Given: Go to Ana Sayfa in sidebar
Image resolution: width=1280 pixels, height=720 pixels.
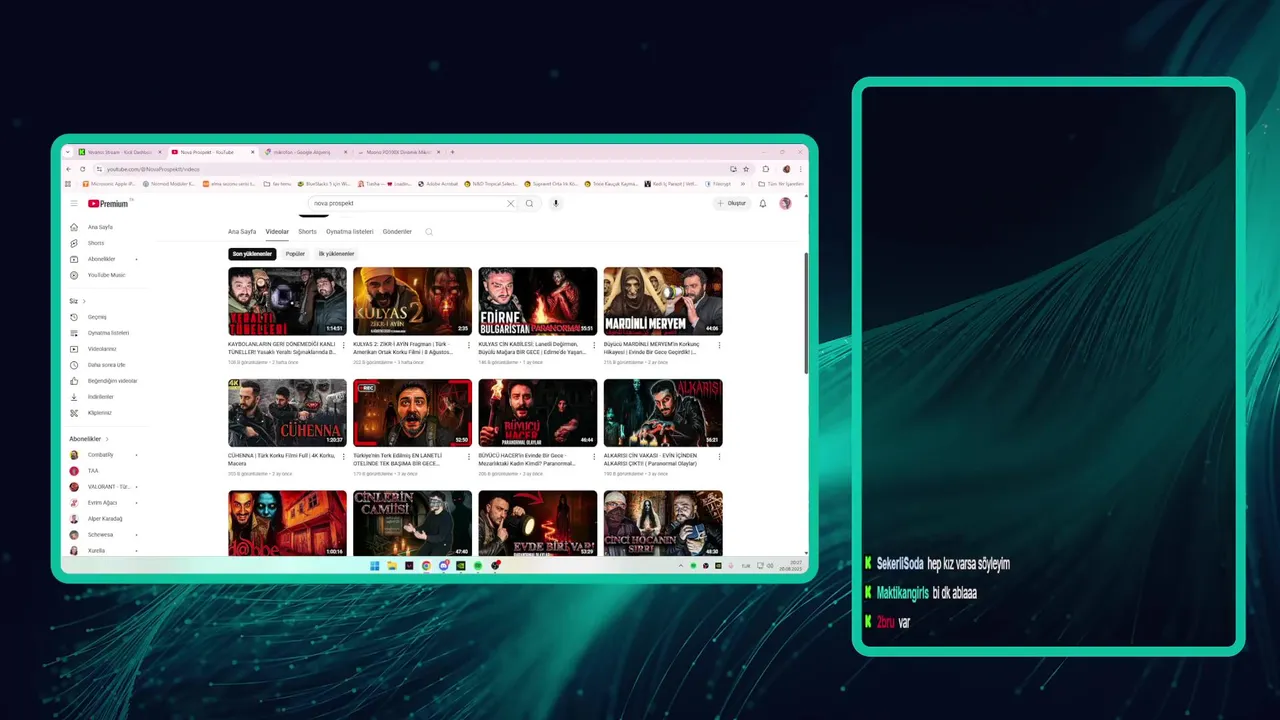Looking at the screenshot, I should [x=100, y=227].
